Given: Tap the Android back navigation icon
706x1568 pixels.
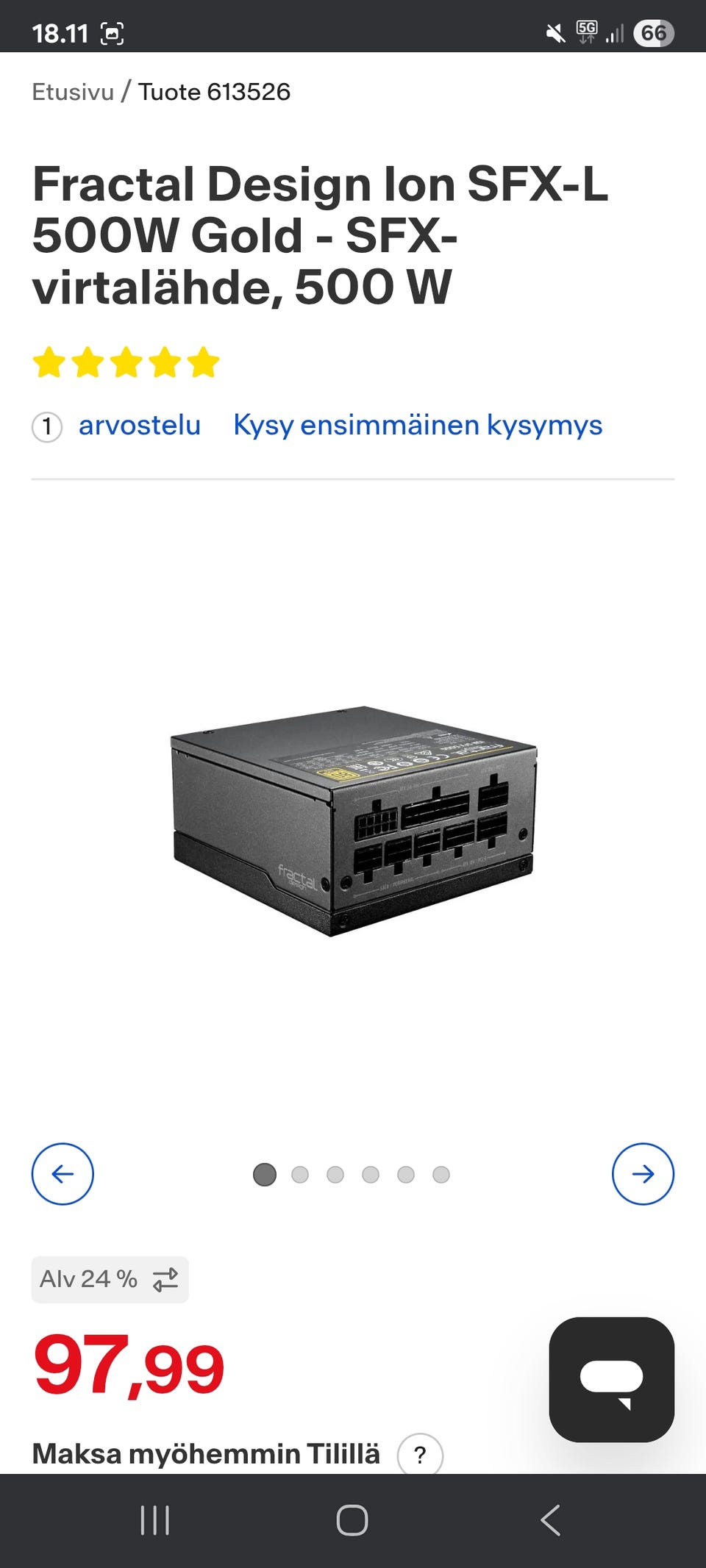Looking at the screenshot, I should tap(550, 1520).
